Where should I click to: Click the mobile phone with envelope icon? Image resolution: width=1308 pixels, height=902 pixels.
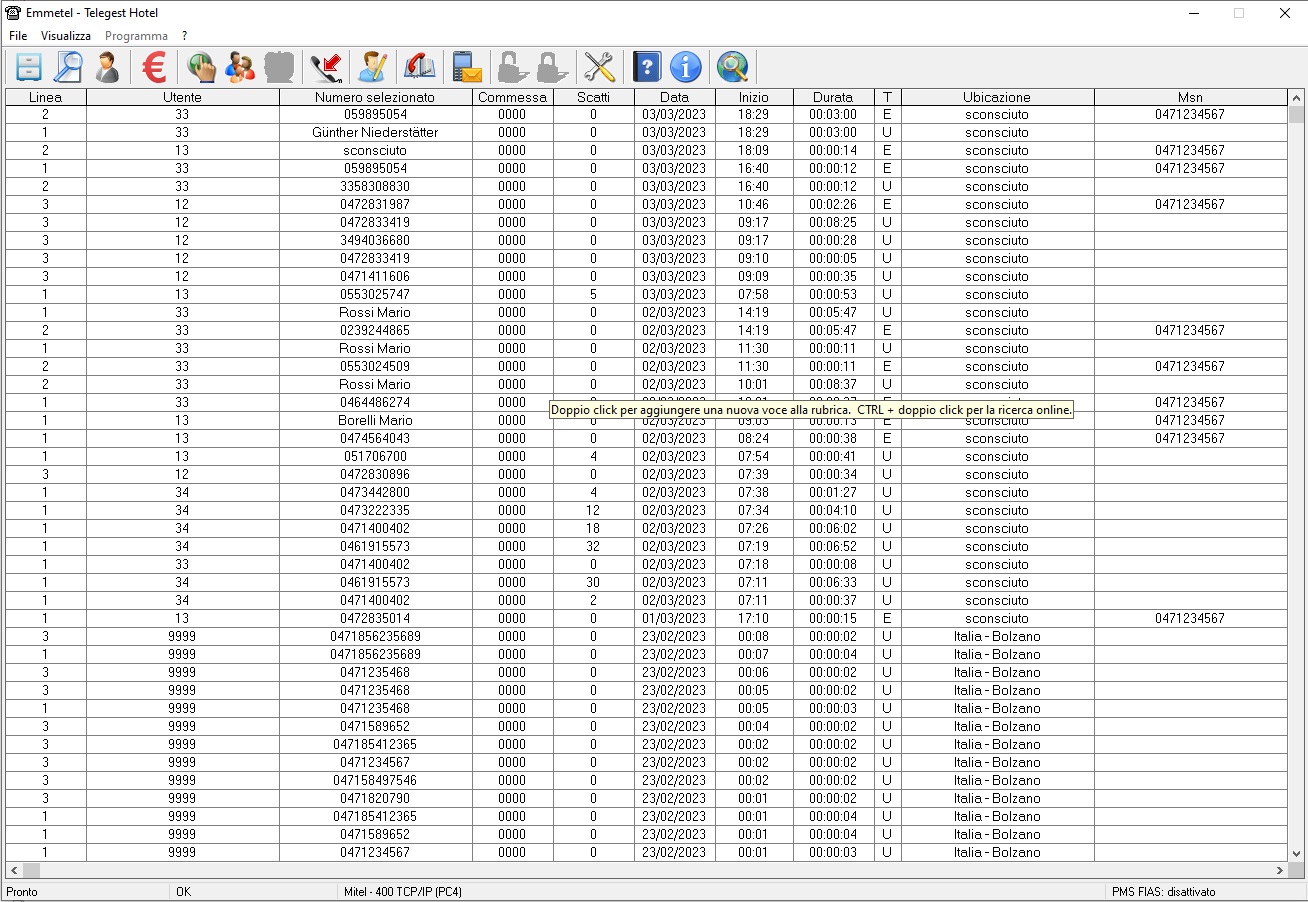click(x=466, y=68)
